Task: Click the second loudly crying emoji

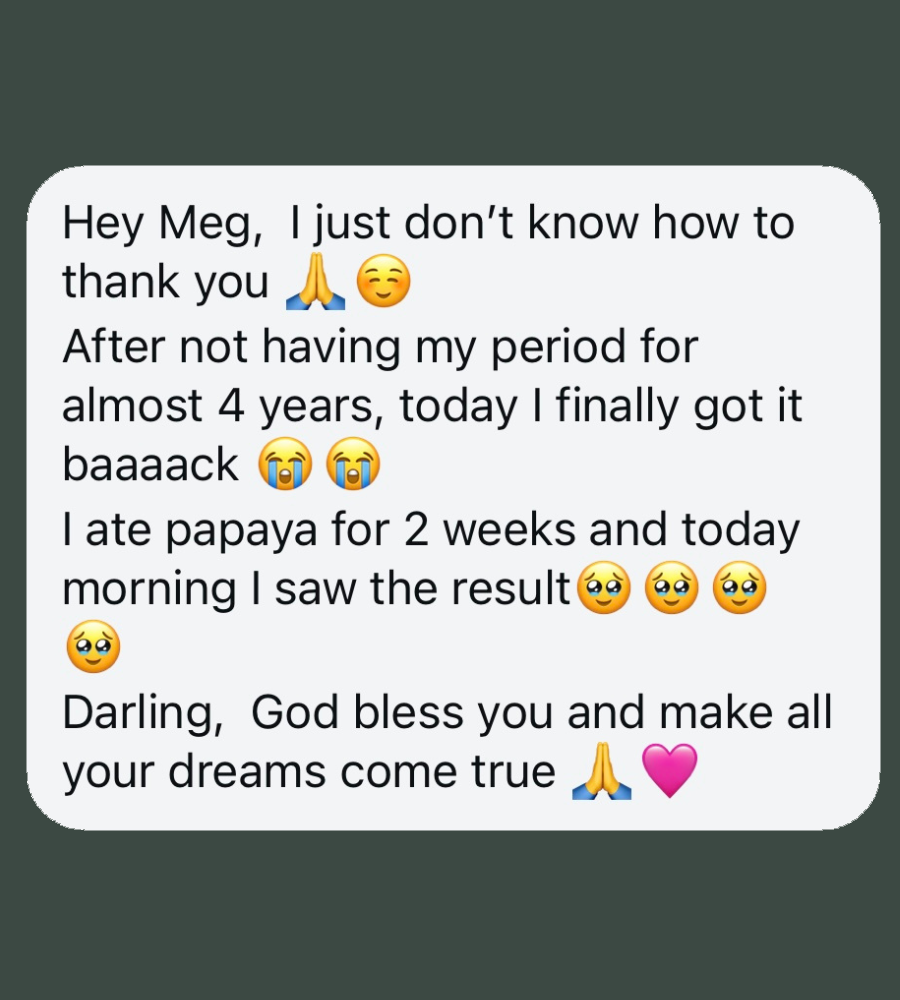Action: coord(353,464)
